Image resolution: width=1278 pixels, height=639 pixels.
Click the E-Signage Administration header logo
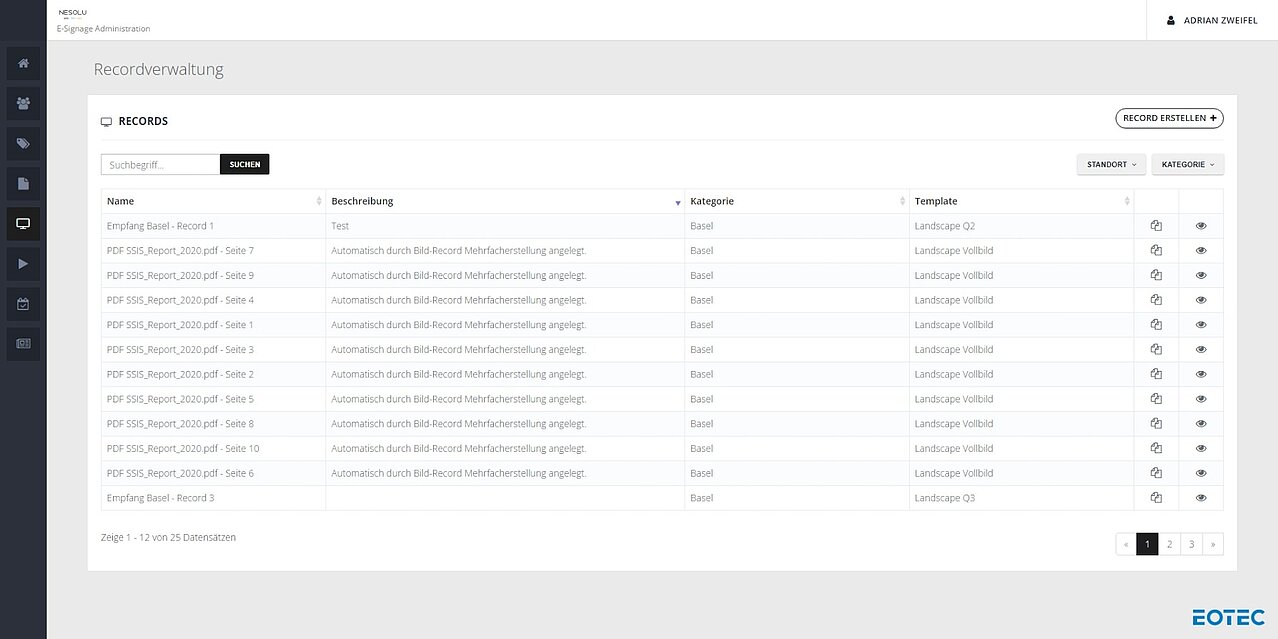tap(104, 20)
